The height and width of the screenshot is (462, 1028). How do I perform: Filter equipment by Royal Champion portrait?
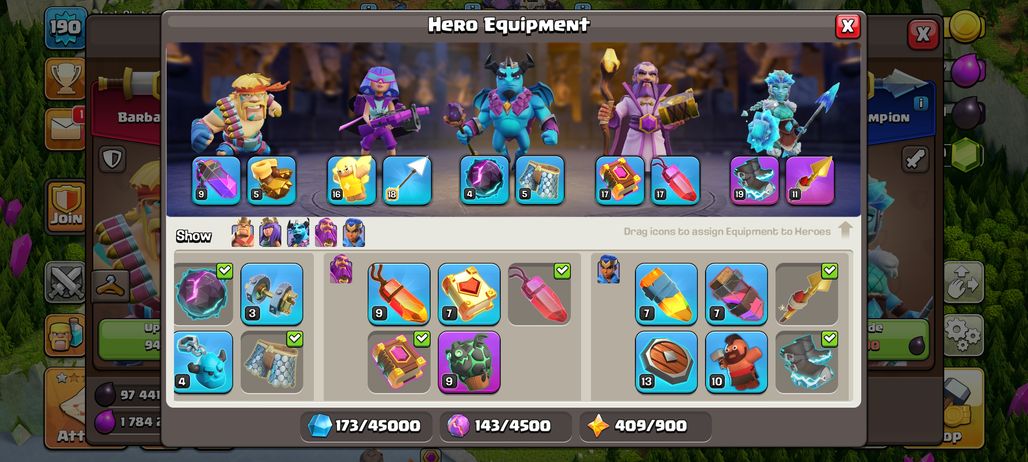pos(353,233)
